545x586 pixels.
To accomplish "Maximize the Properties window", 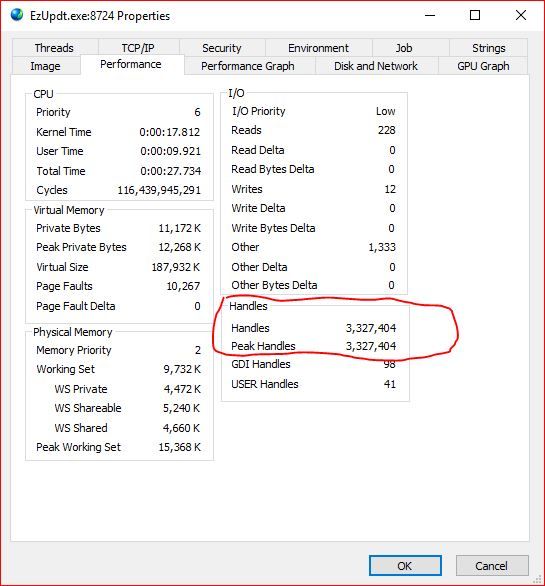I will [x=475, y=15].
